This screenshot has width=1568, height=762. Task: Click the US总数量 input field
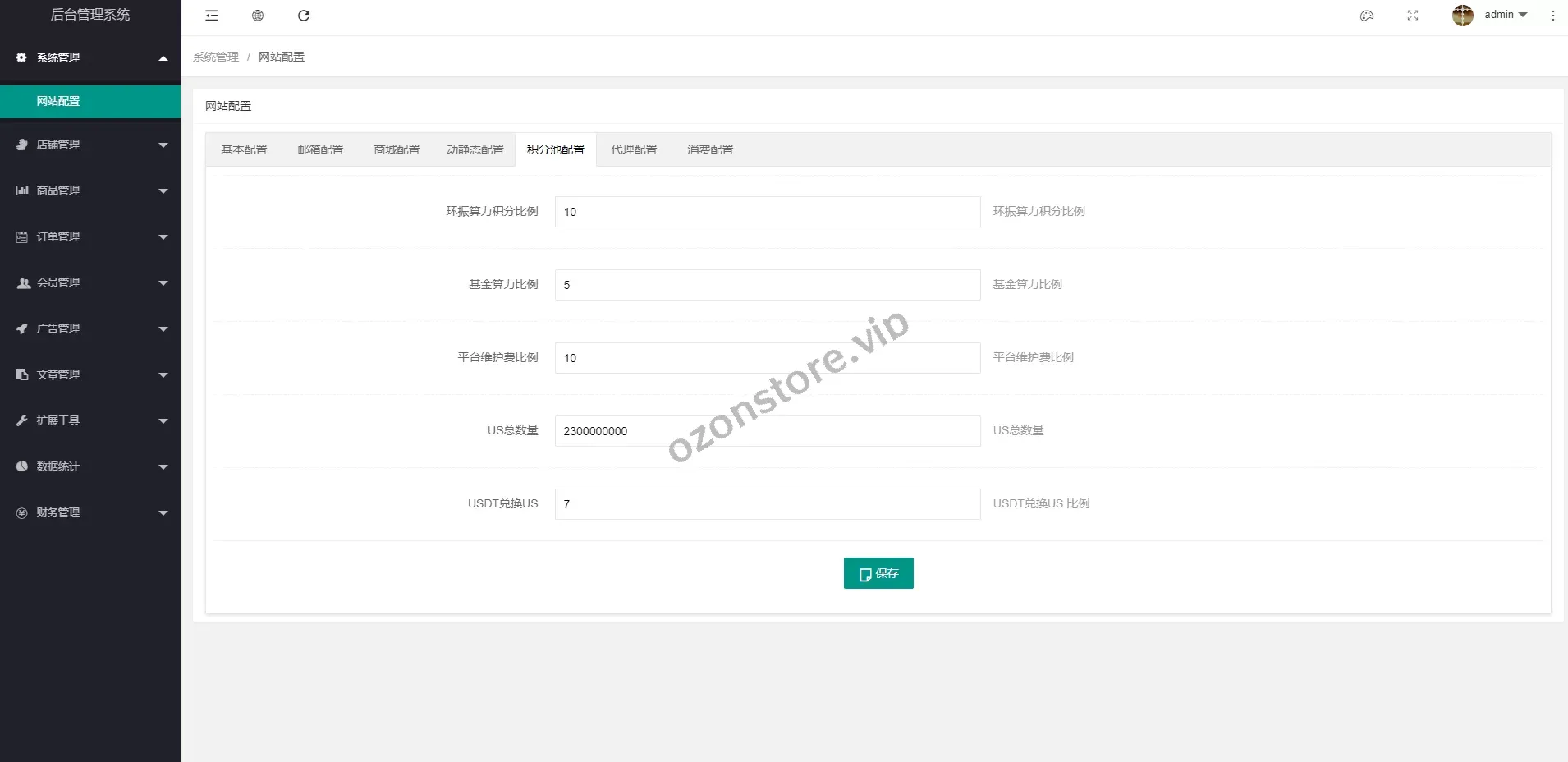[767, 431]
